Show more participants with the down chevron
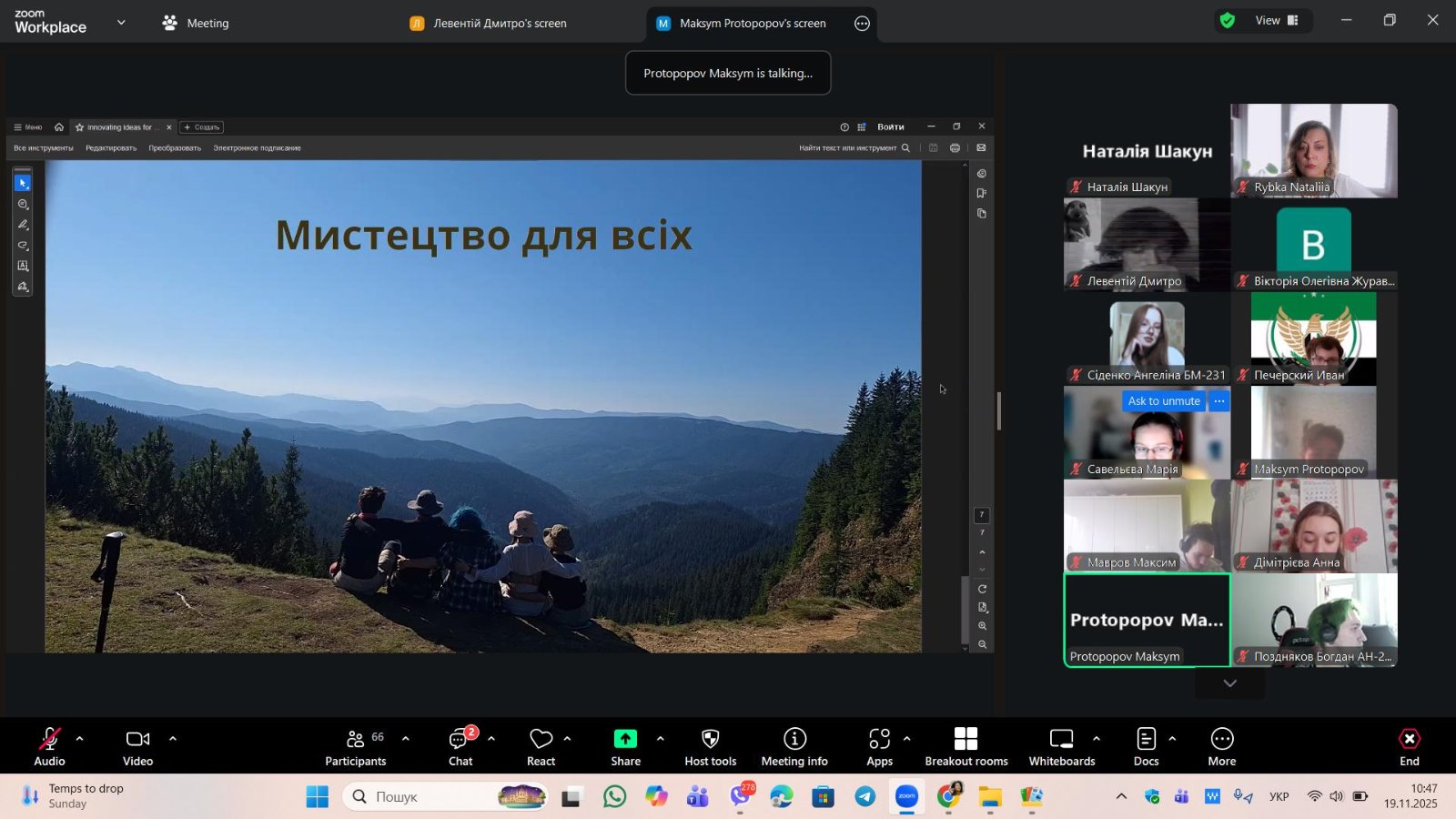 pos(1229,683)
